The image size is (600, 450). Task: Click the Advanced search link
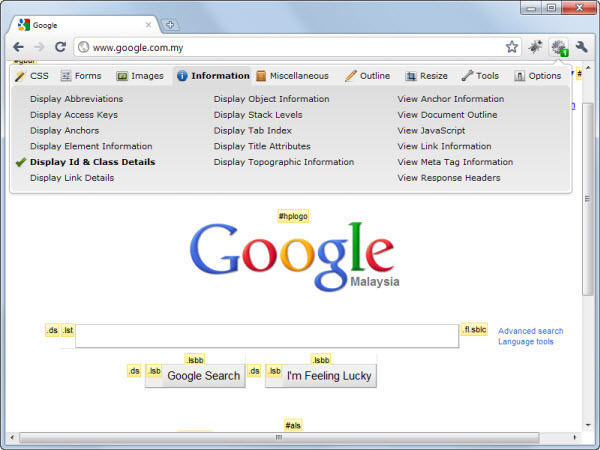click(530, 331)
